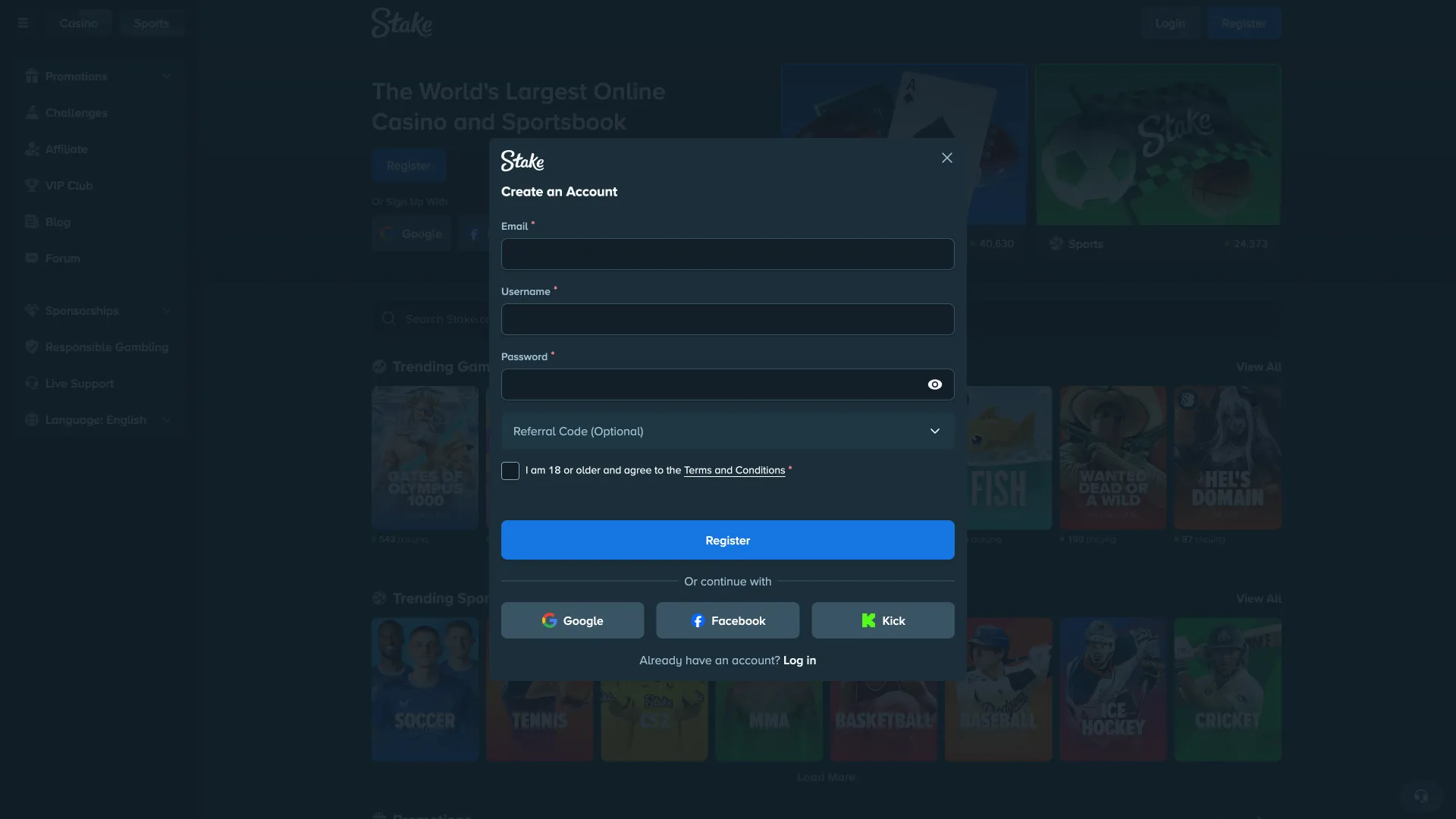
Task: Open the Terms and Conditions link
Action: 734,470
